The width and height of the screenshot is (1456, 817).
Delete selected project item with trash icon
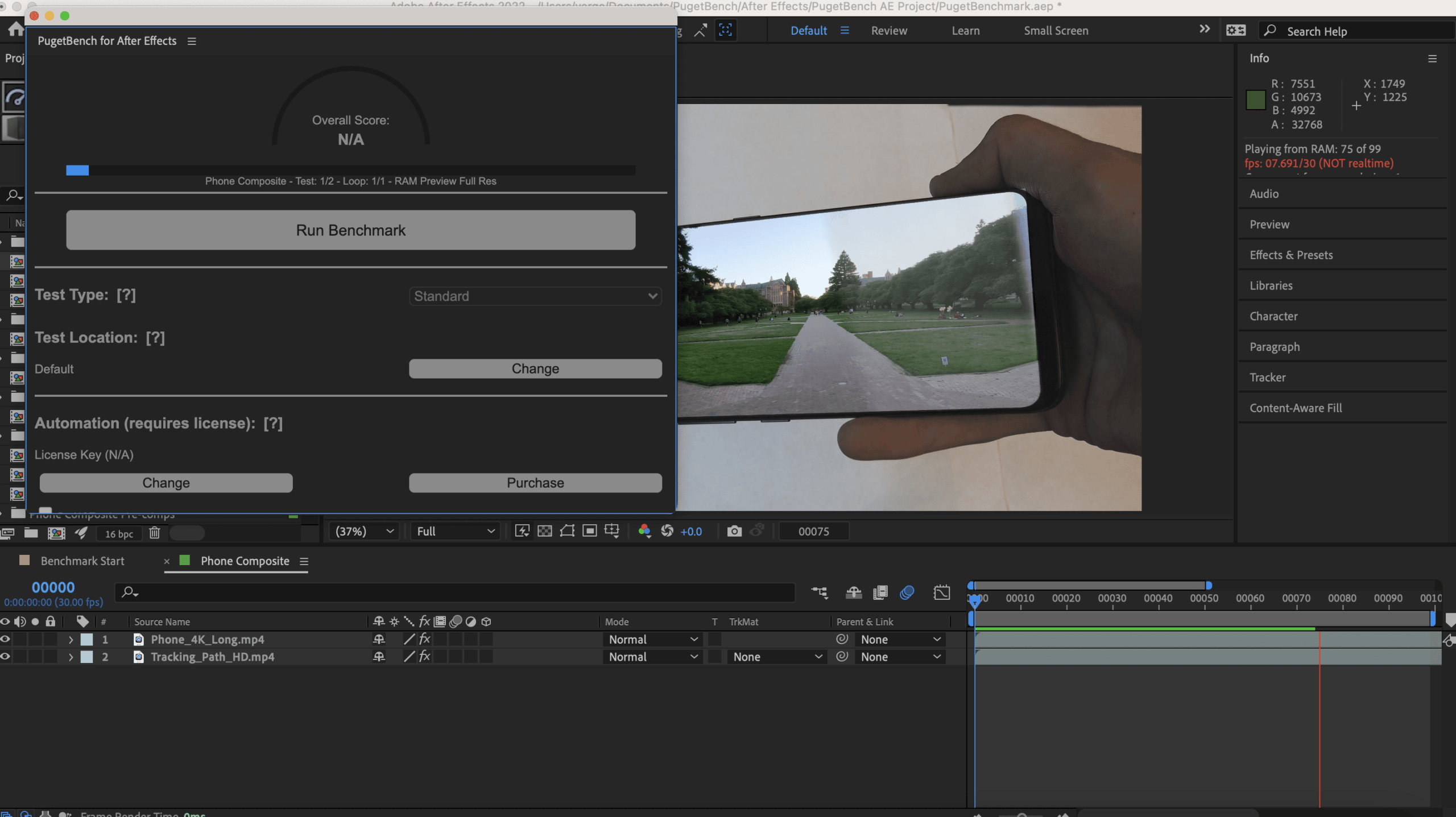coord(154,533)
